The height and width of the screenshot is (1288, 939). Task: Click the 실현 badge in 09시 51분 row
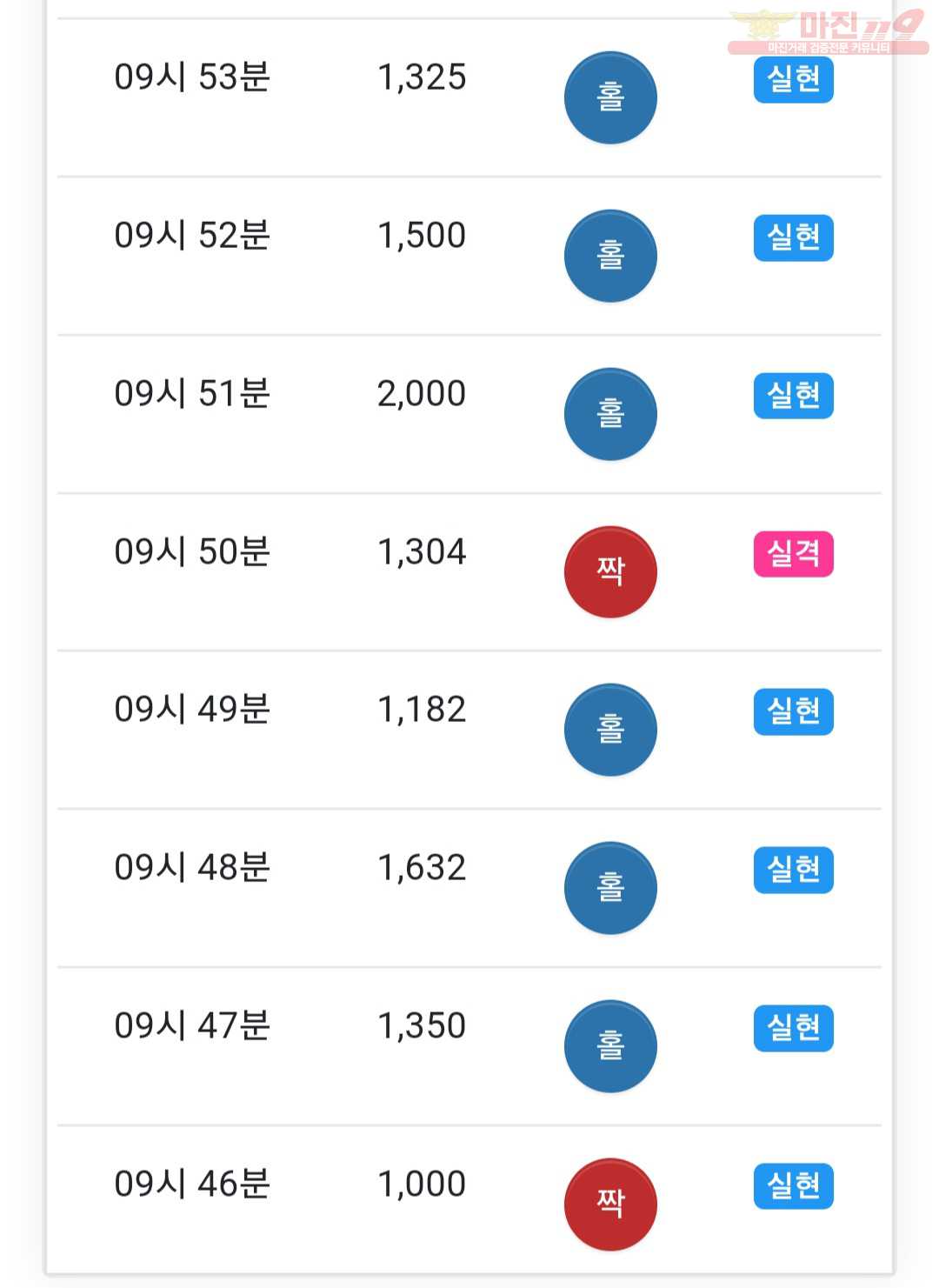pos(794,396)
